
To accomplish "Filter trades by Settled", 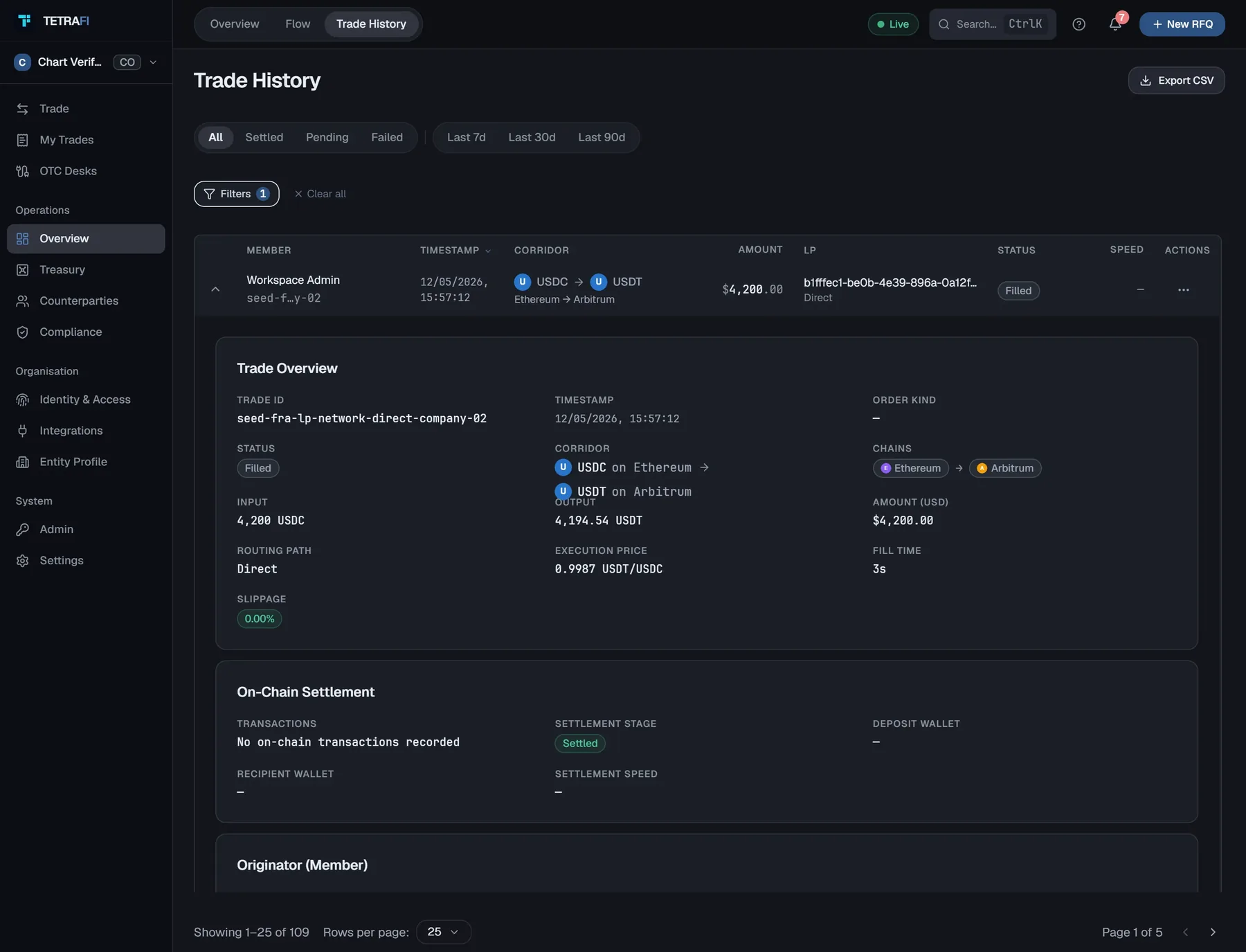I will click(264, 137).
